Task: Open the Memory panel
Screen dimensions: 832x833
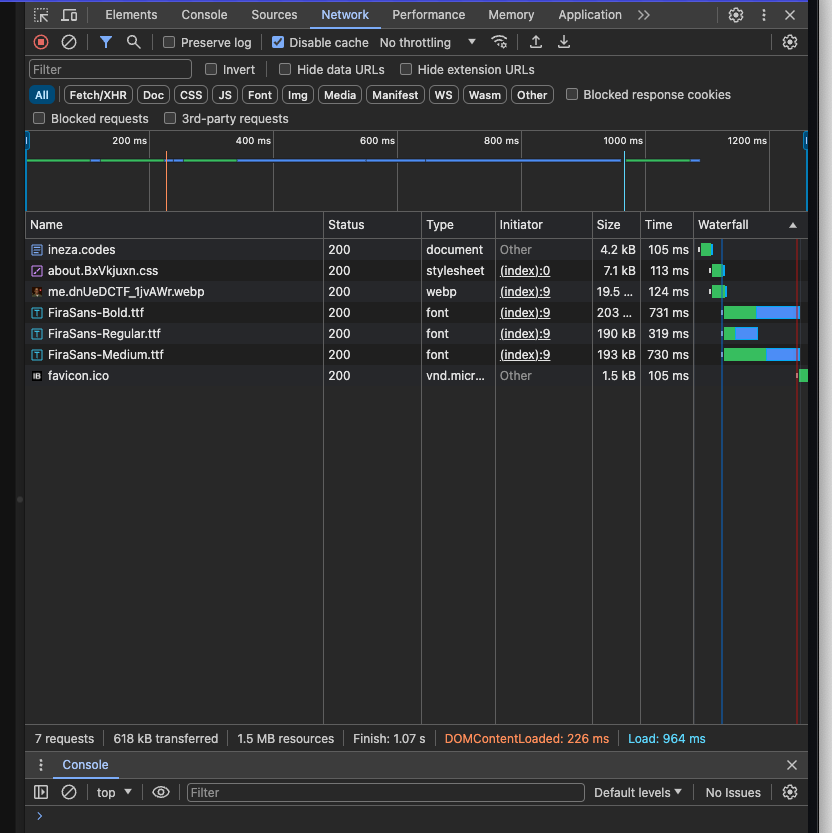Action: pos(511,15)
